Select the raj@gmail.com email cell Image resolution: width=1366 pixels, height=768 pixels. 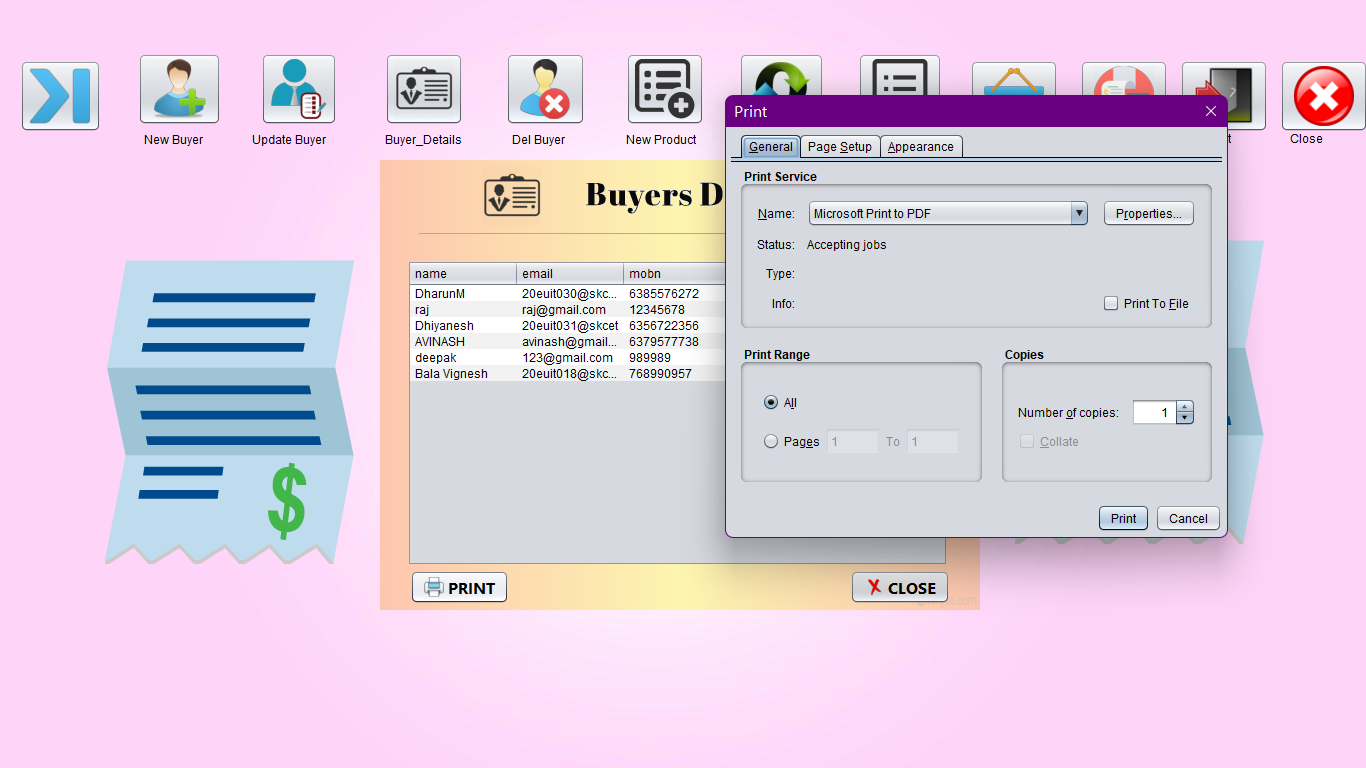tap(570, 310)
